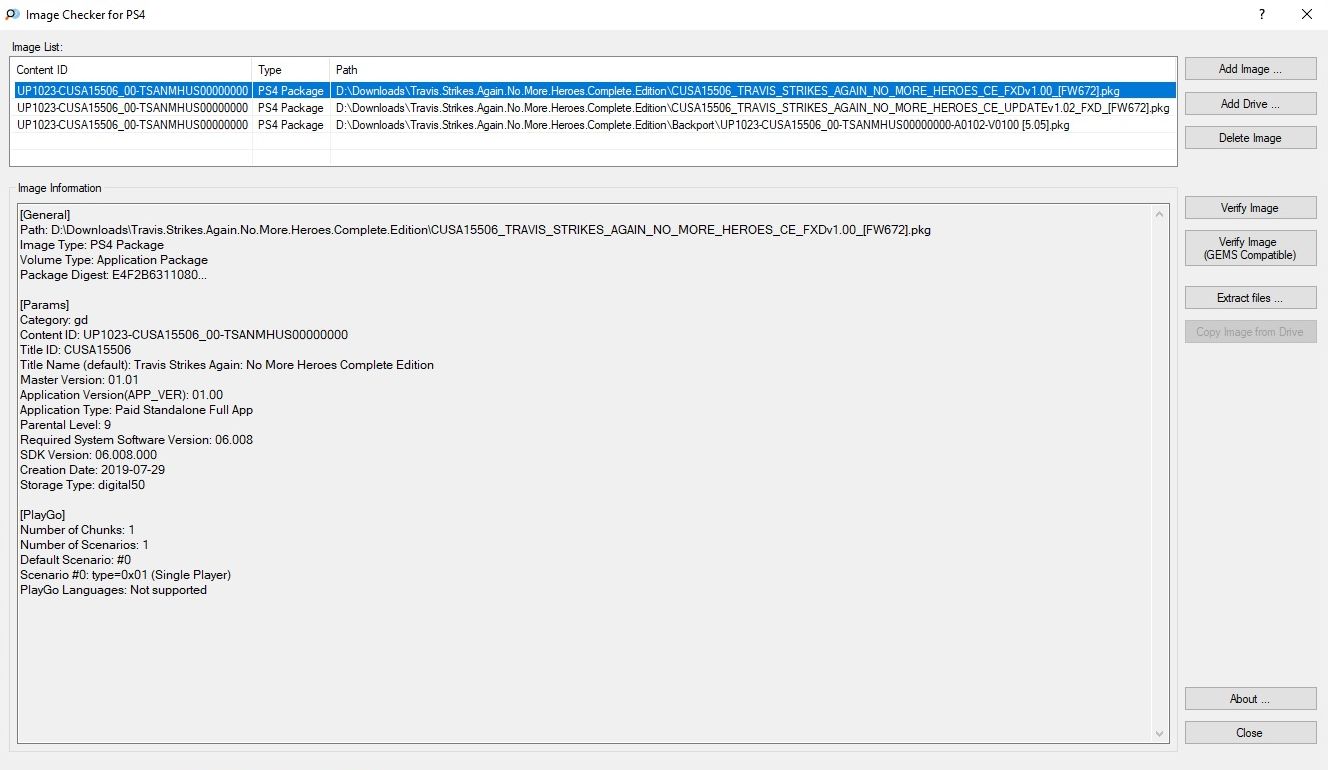Click the Parental Level: 9 line
1328x770 pixels.
[x=65, y=425]
